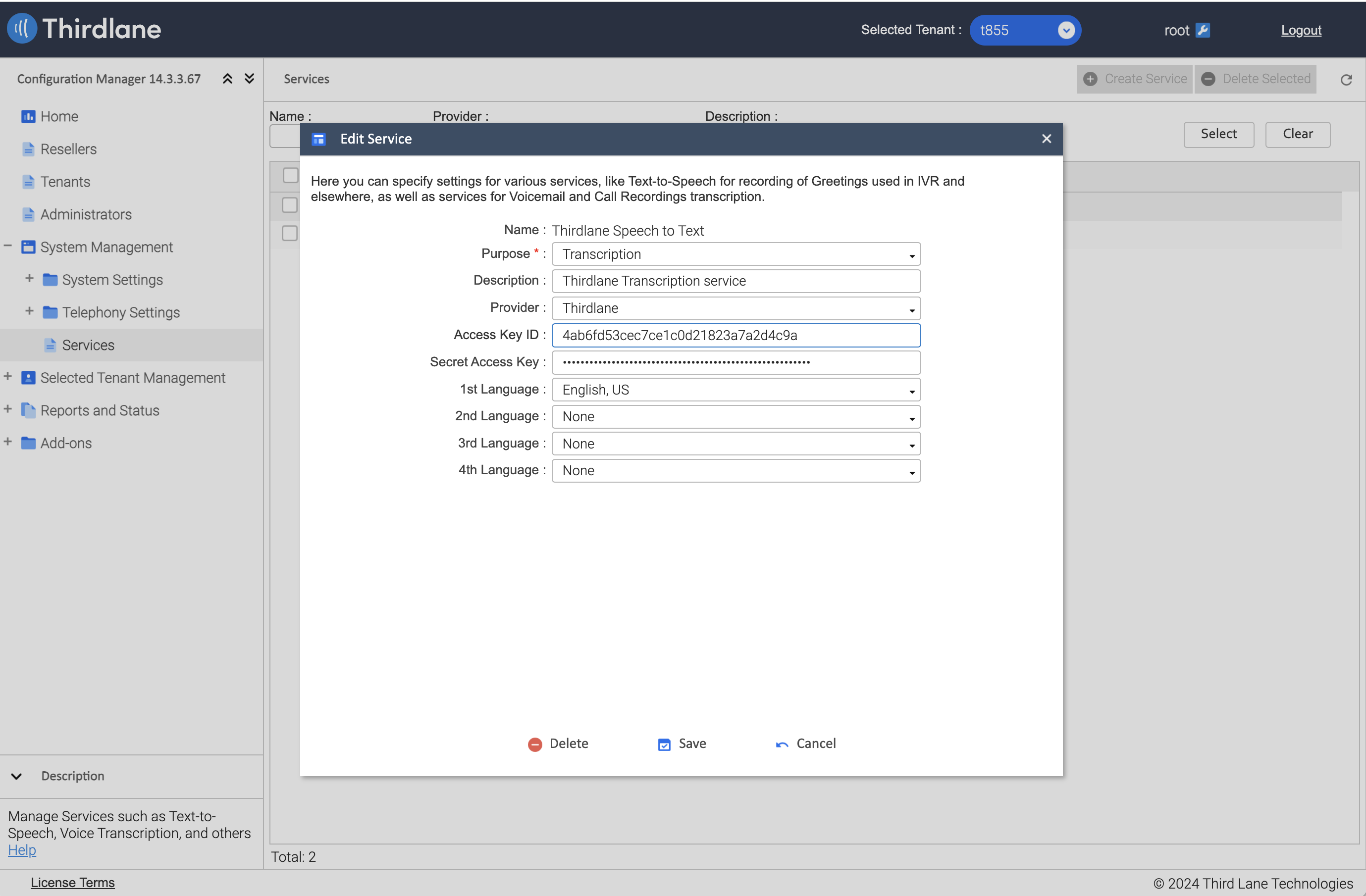Click the Select filter button
The width and height of the screenshot is (1366, 896).
(1218, 134)
